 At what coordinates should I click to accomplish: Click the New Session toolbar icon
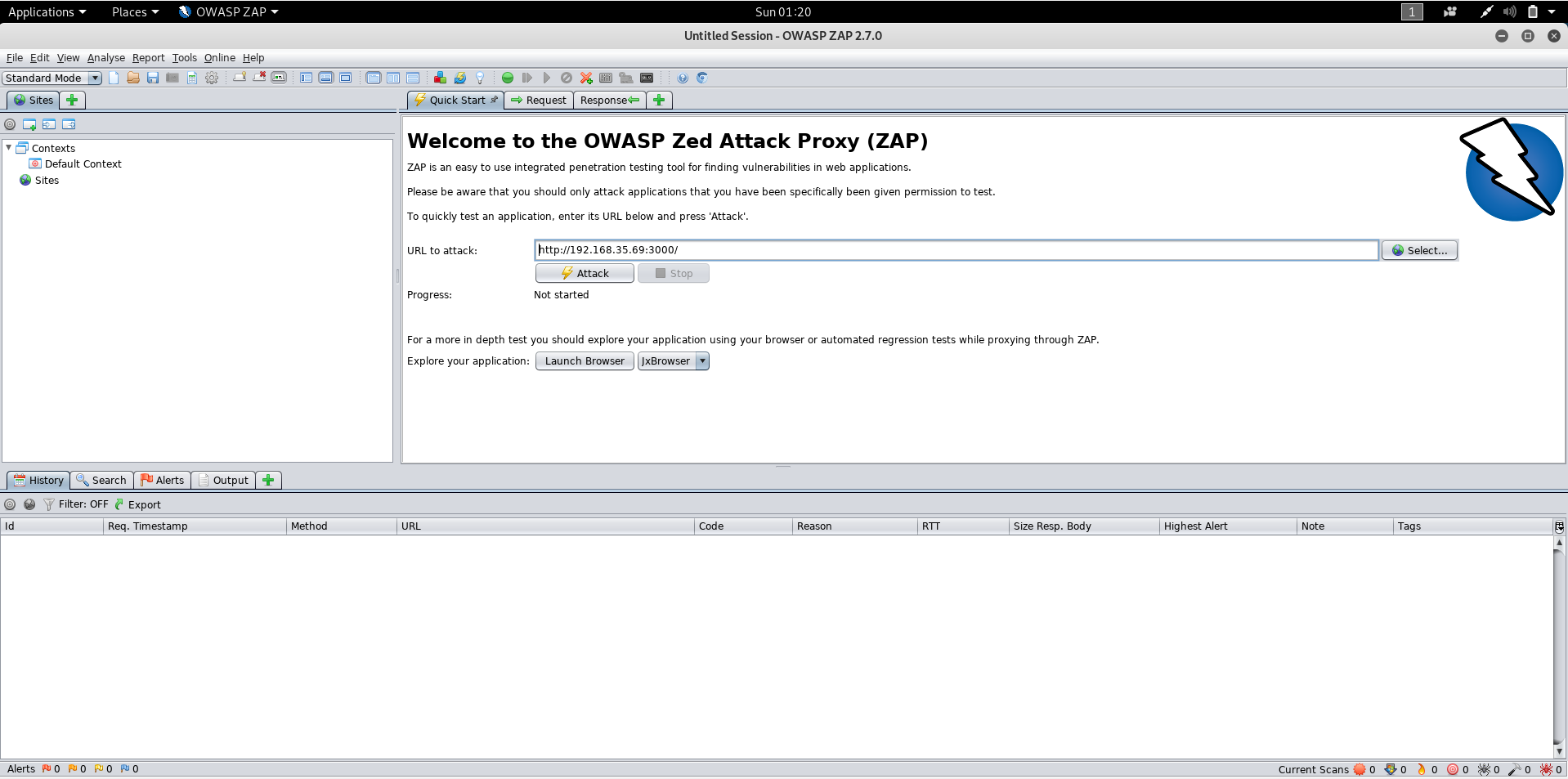point(114,78)
